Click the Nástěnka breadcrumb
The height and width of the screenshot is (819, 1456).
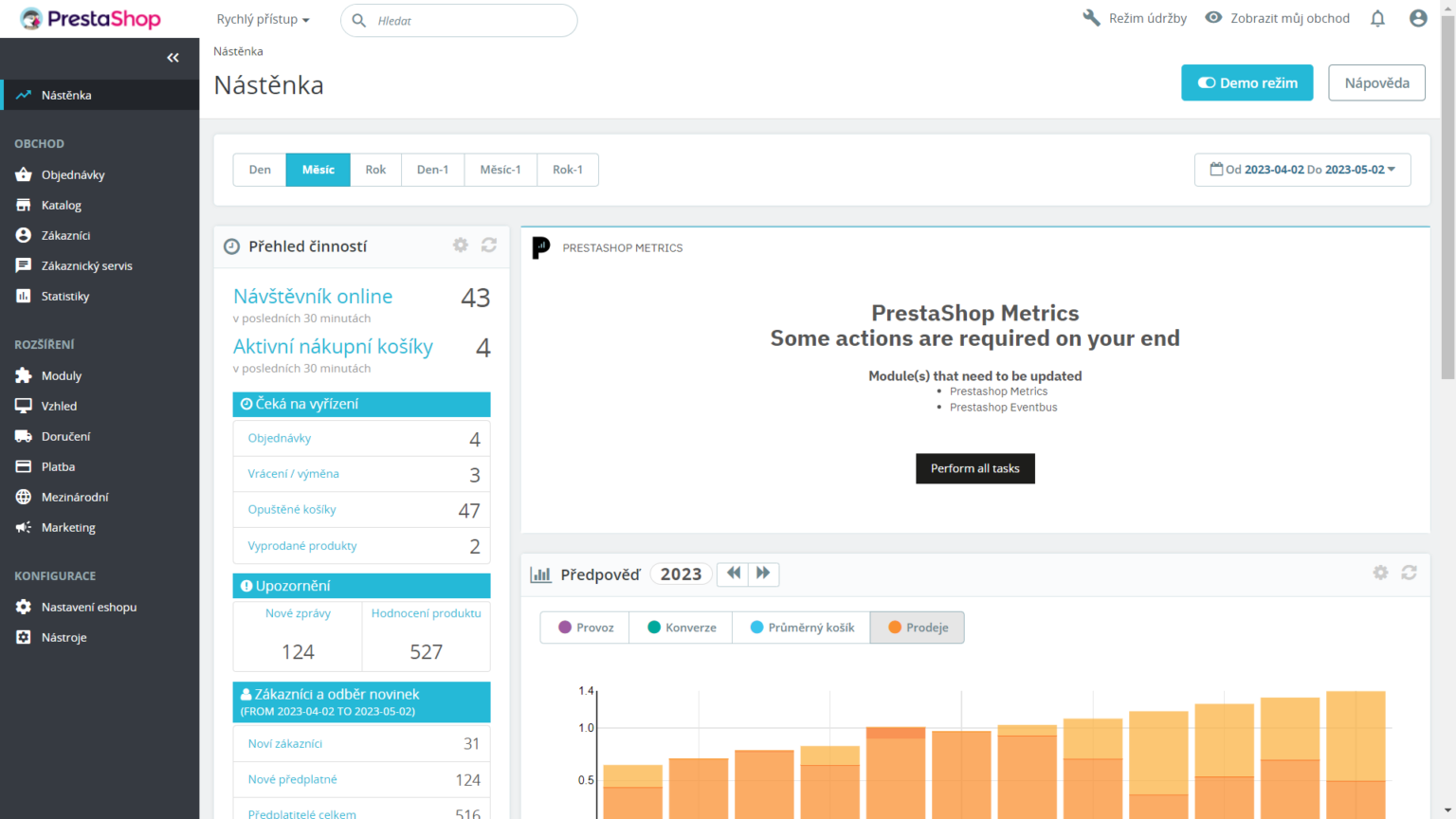[238, 51]
